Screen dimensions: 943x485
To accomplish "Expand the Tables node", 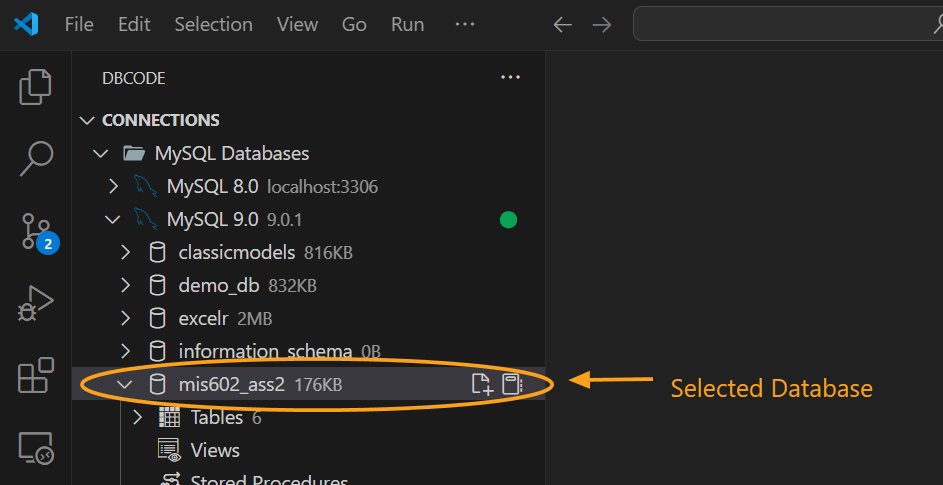I will pos(137,417).
